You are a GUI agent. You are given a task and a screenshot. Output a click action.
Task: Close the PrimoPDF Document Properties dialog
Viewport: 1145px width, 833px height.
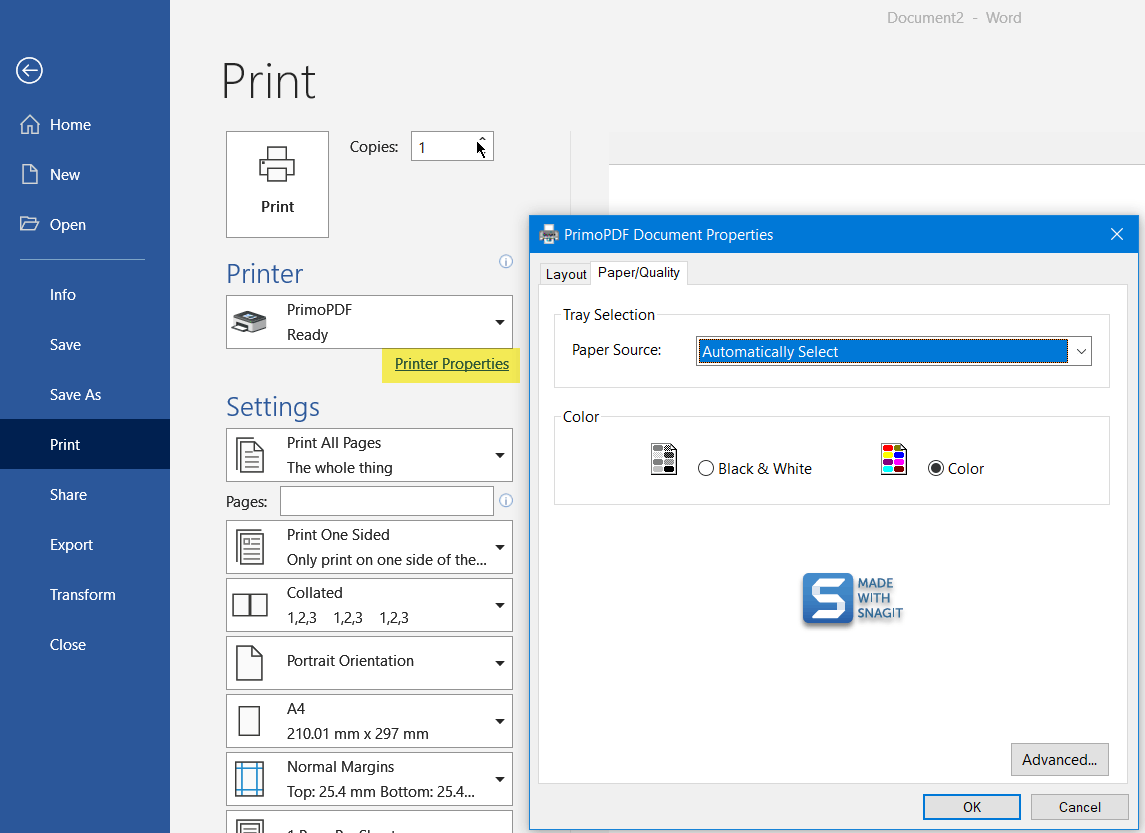[x=1117, y=234]
